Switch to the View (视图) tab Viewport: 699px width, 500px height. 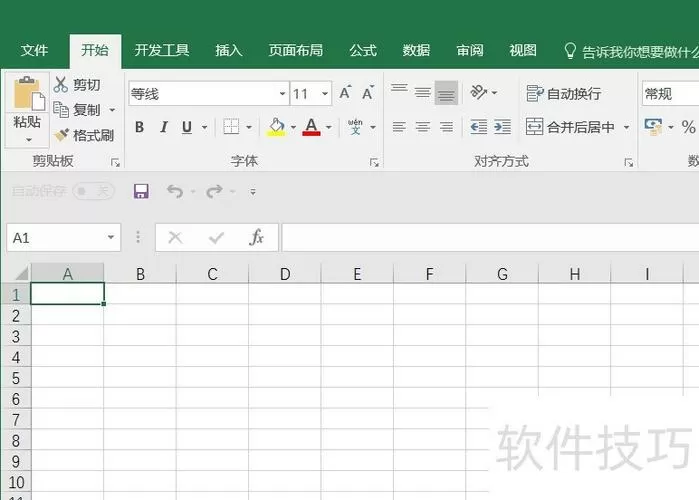pos(523,50)
